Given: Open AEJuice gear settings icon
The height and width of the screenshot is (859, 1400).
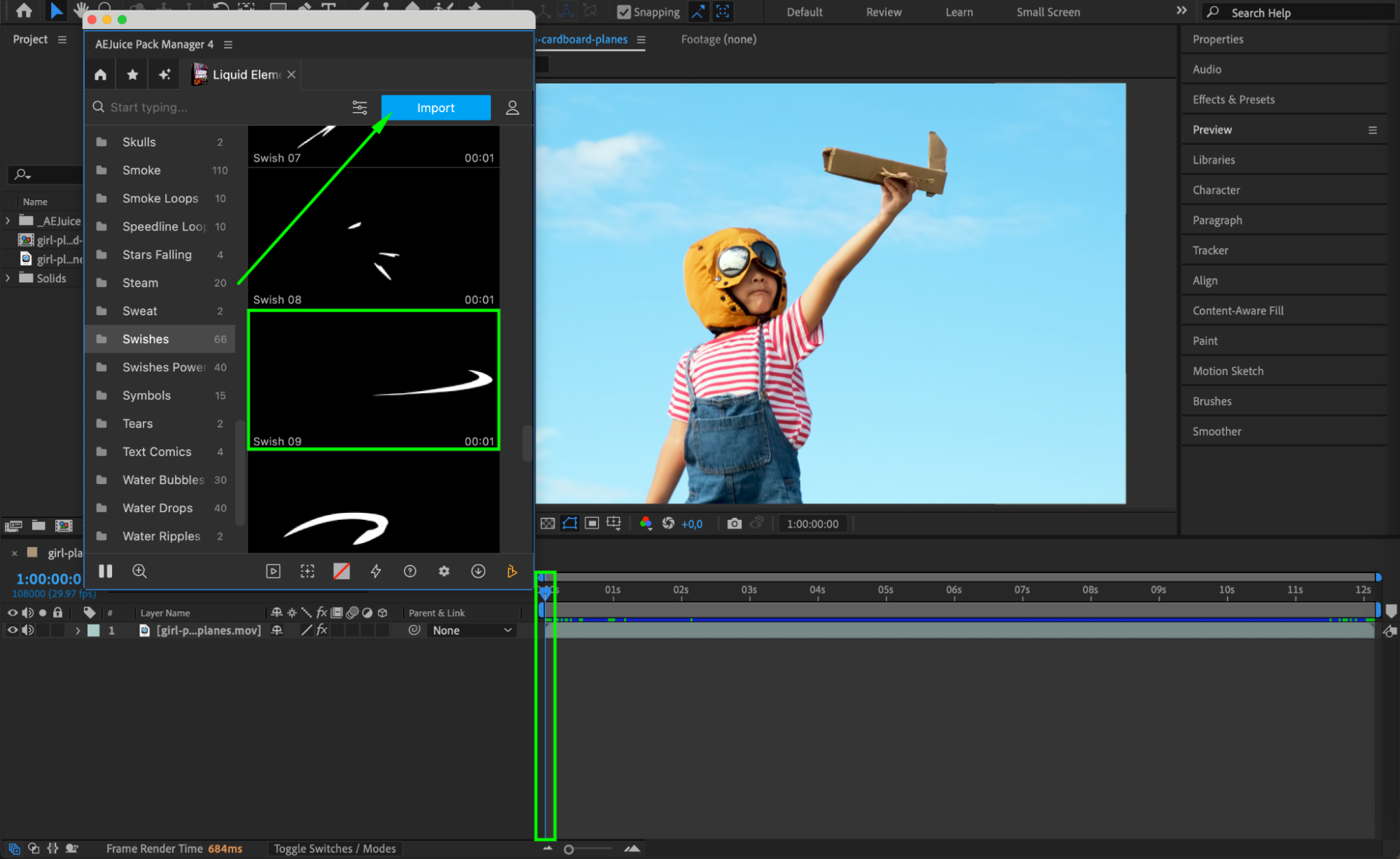Looking at the screenshot, I should point(444,571).
